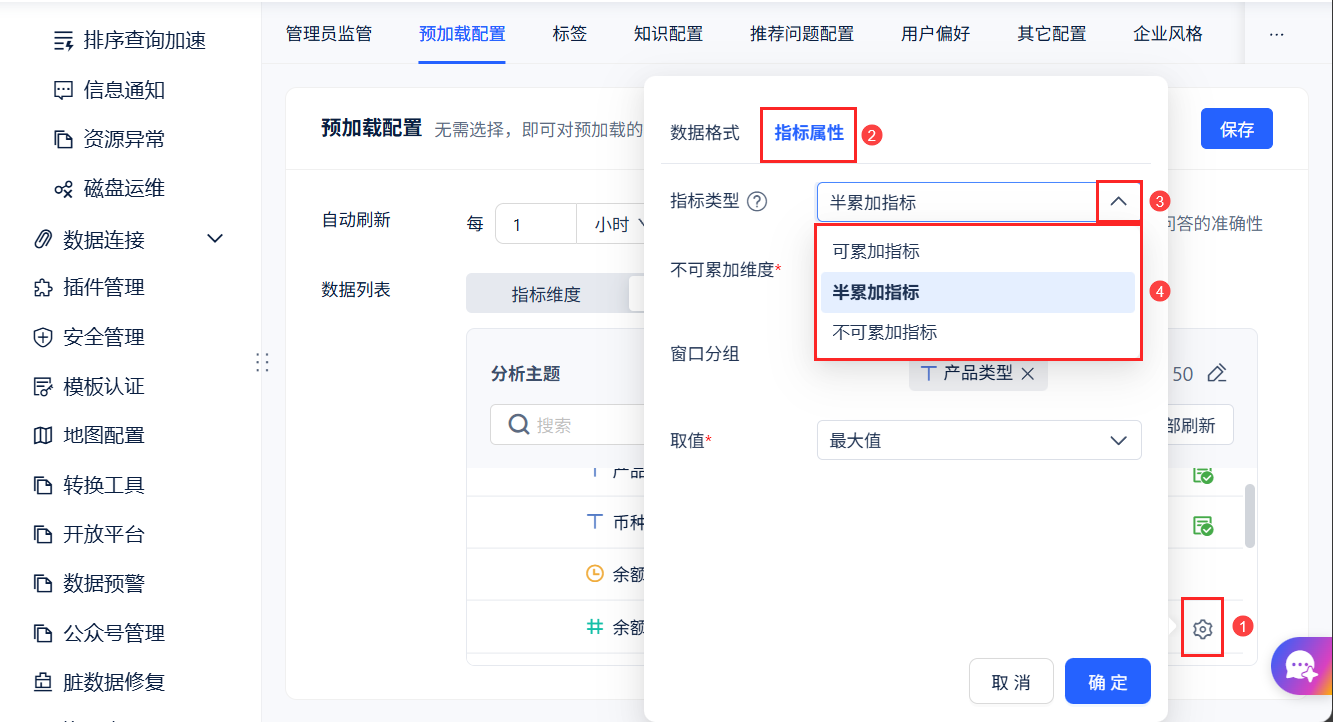Click the gear settings icon in data list
The height and width of the screenshot is (722, 1333).
click(1202, 629)
